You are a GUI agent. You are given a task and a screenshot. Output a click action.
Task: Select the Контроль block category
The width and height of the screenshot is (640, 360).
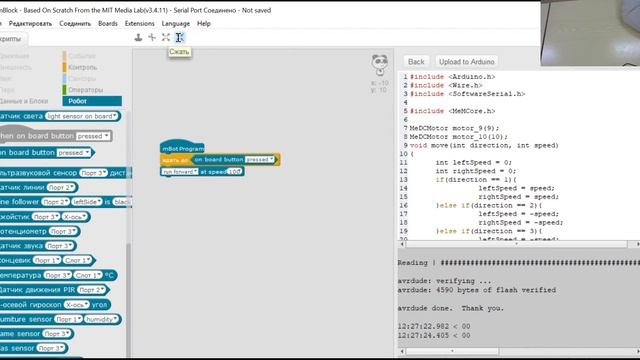point(82,67)
